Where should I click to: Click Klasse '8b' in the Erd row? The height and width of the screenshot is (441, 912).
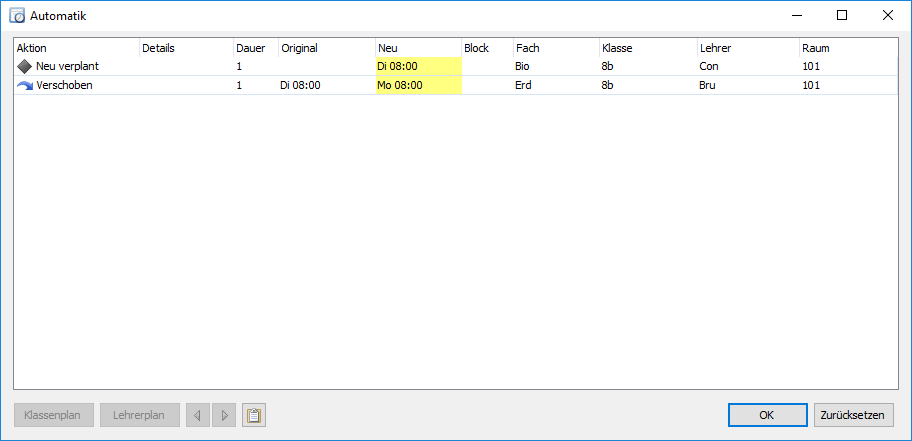608,86
